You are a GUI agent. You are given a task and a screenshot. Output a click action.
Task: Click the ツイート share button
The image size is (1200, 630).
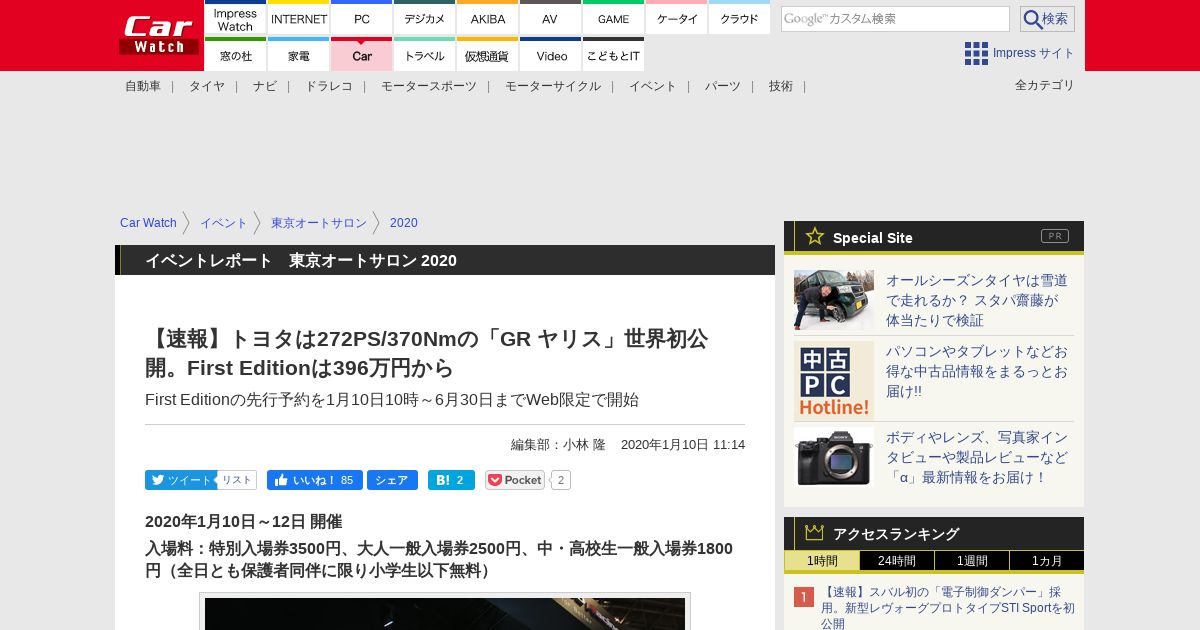click(180, 480)
